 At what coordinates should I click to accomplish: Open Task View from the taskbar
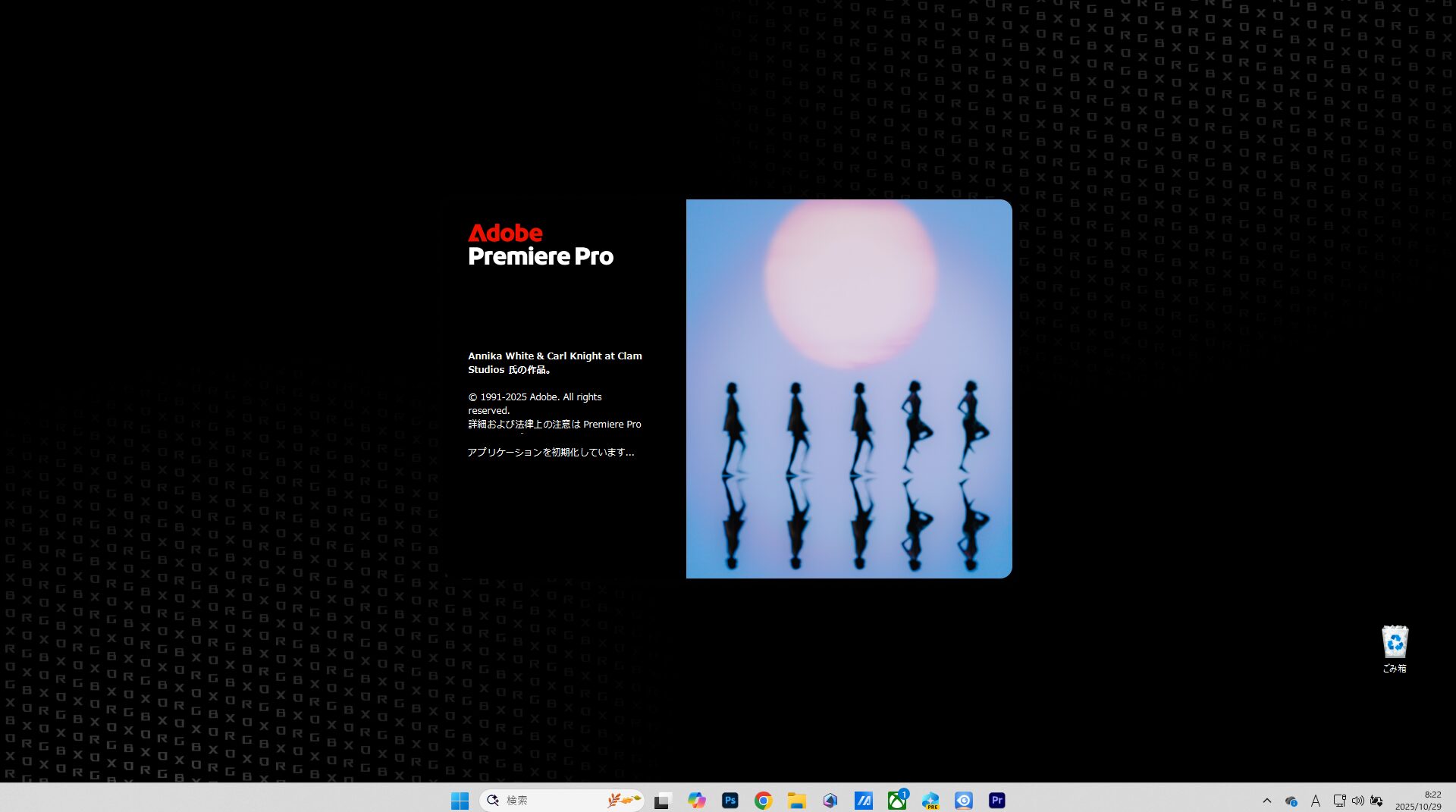663,801
